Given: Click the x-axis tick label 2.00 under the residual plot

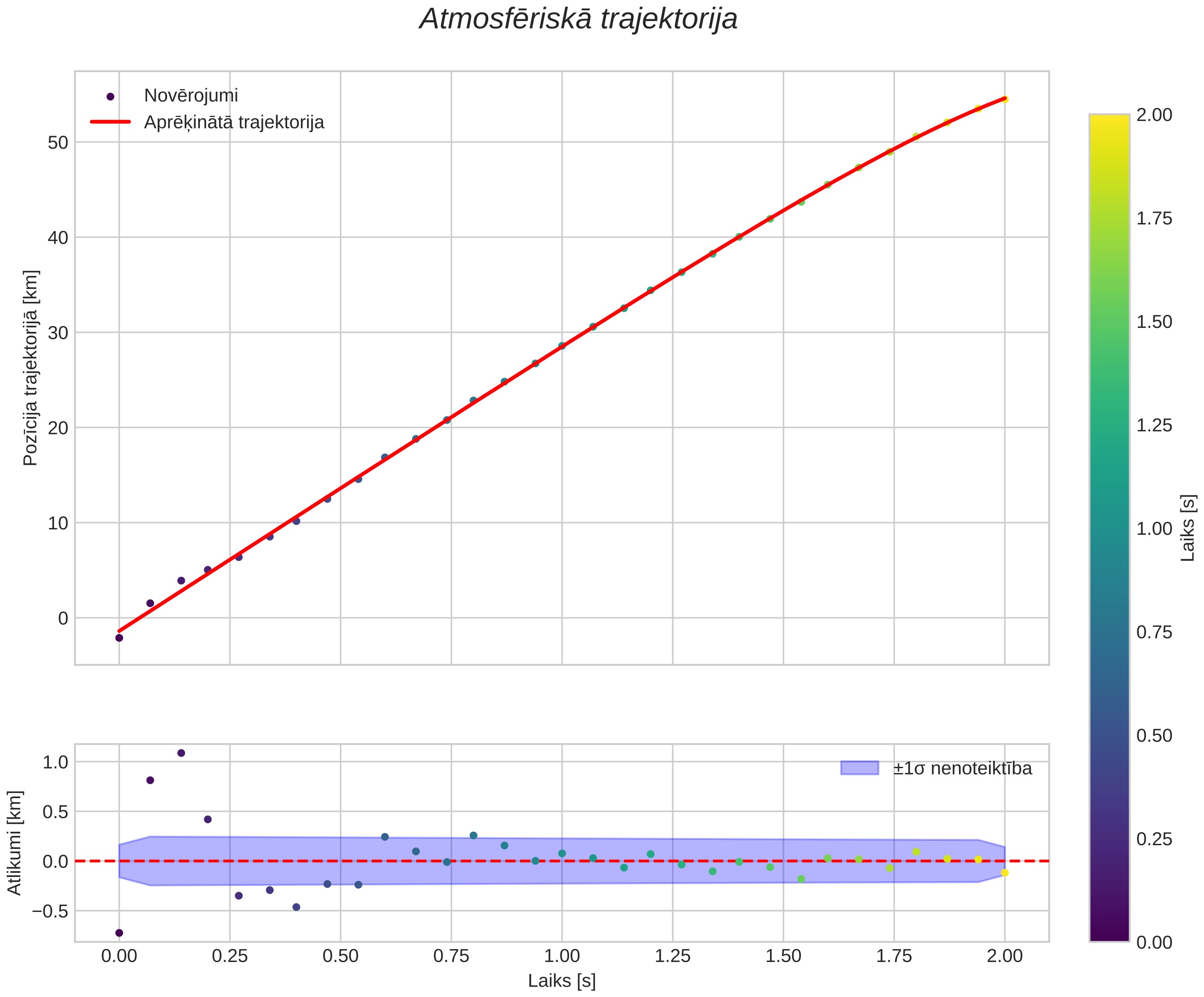Looking at the screenshot, I should (1005, 956).
